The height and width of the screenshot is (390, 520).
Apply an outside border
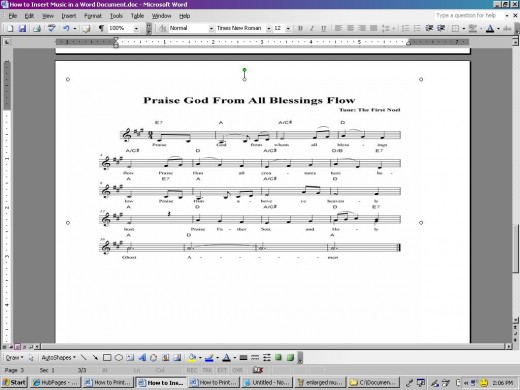pos(455,28)
